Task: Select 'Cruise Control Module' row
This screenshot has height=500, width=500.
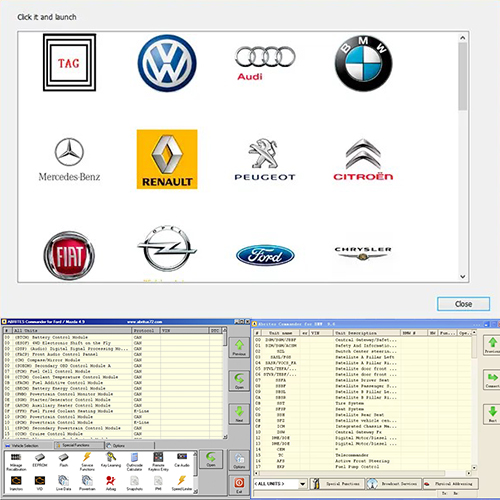Action: pyautogui.click(x=113, y=434)
